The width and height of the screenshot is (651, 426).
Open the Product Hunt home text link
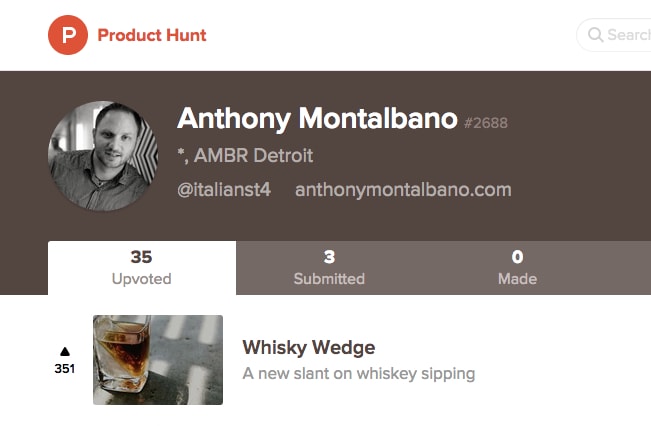click(152, 36)
